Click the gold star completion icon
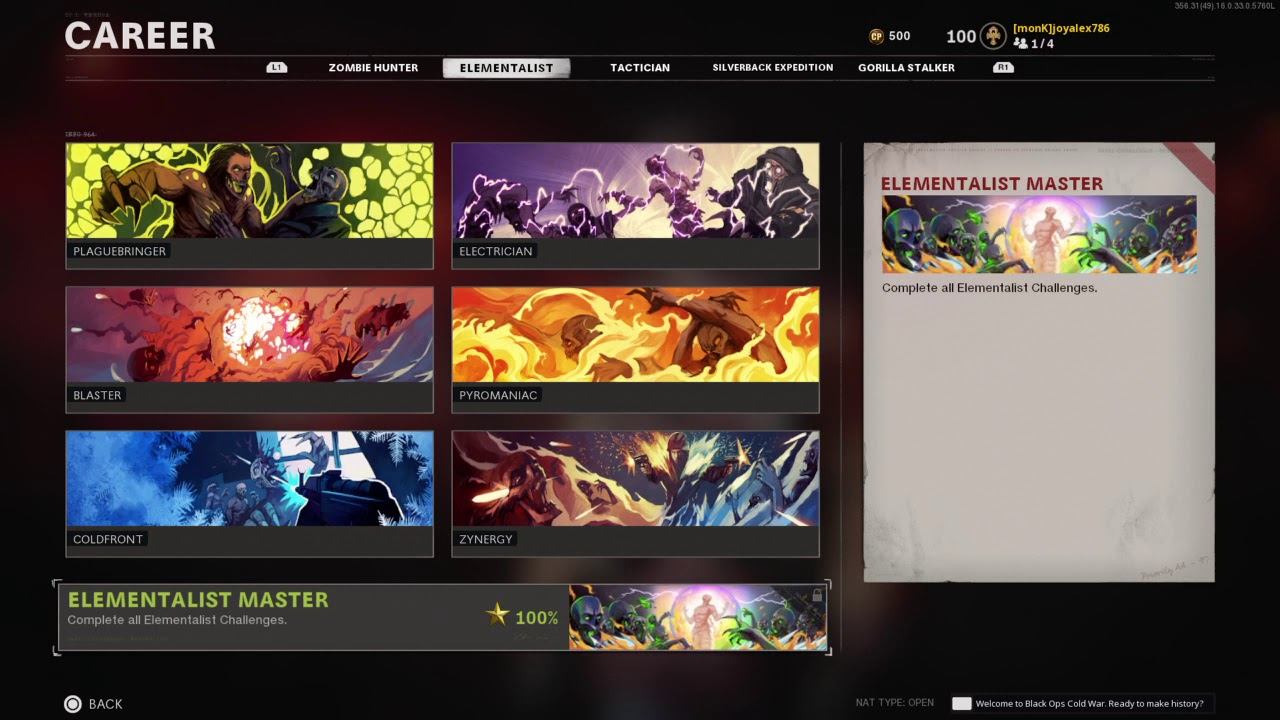Screen dimensions: 1280x720 (x=497, y=615)
